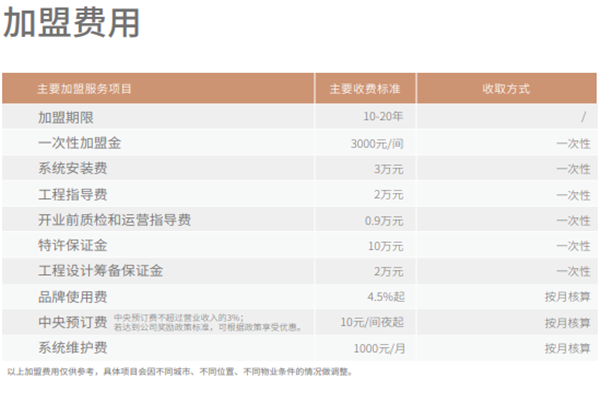The height and width of the screenshot is (400, 600).
Task: Click the 加盟费用 page title
Action: tap(71, 25)
